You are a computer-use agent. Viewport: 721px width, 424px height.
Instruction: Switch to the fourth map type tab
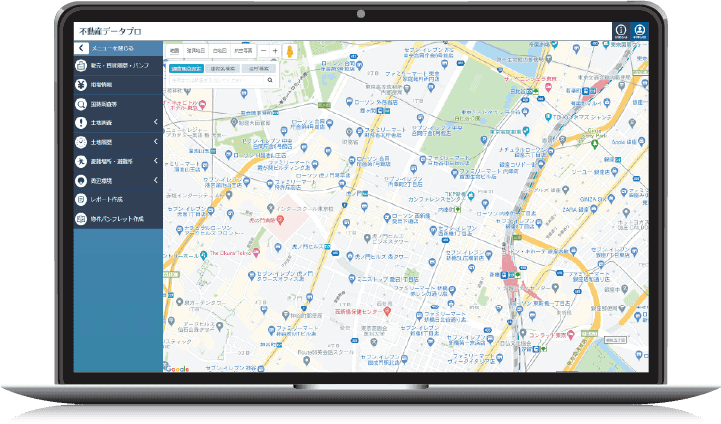pos(242,50)
